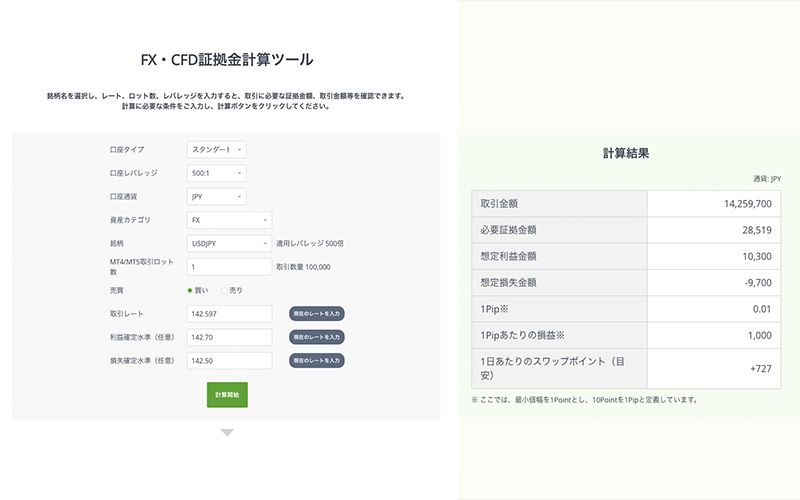Screen dimensions: 800x500
Task: Focus the 損失確定水準 input field
Action: click(x=229, y=360)
